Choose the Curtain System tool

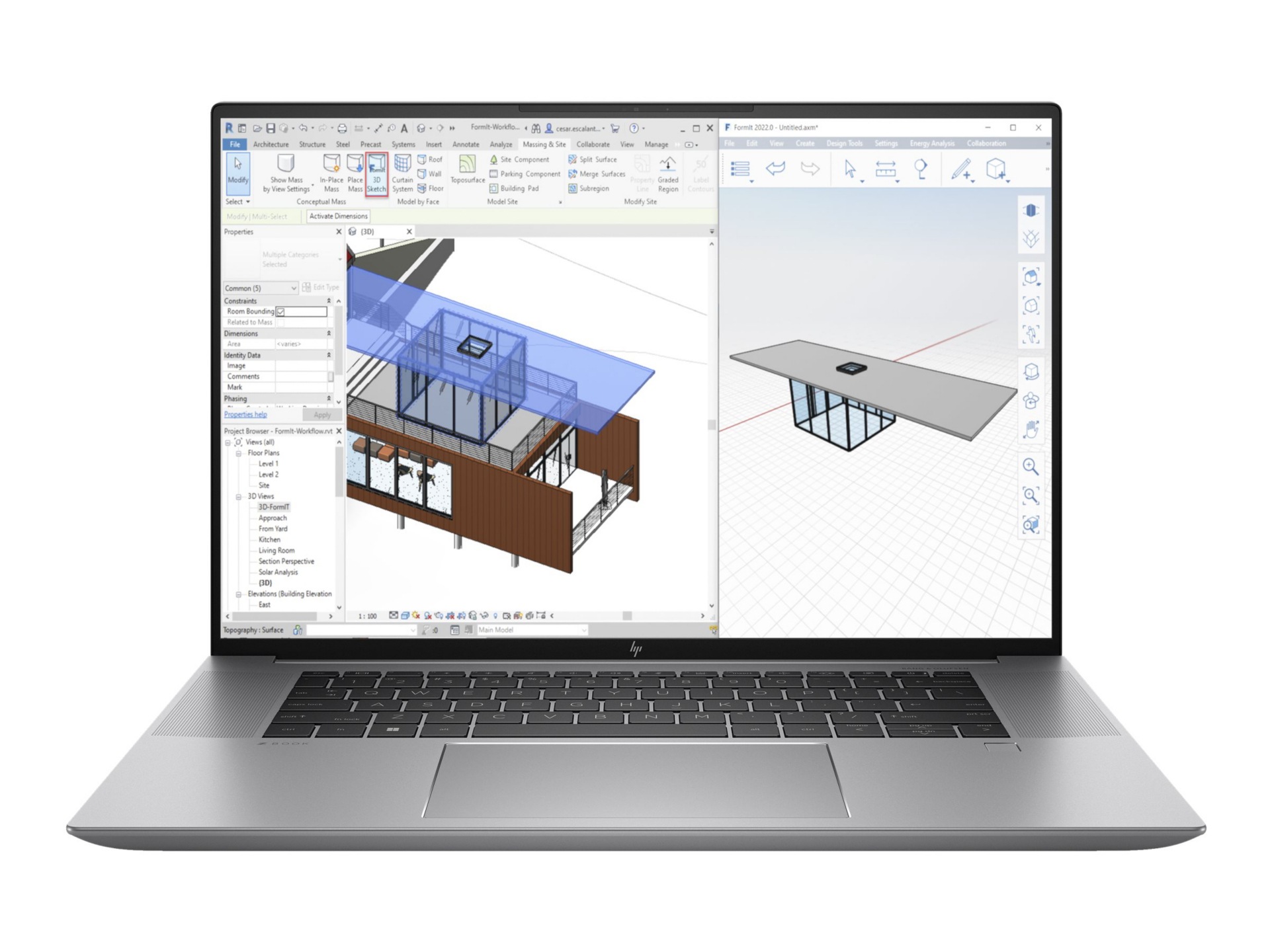click(402, 173)
